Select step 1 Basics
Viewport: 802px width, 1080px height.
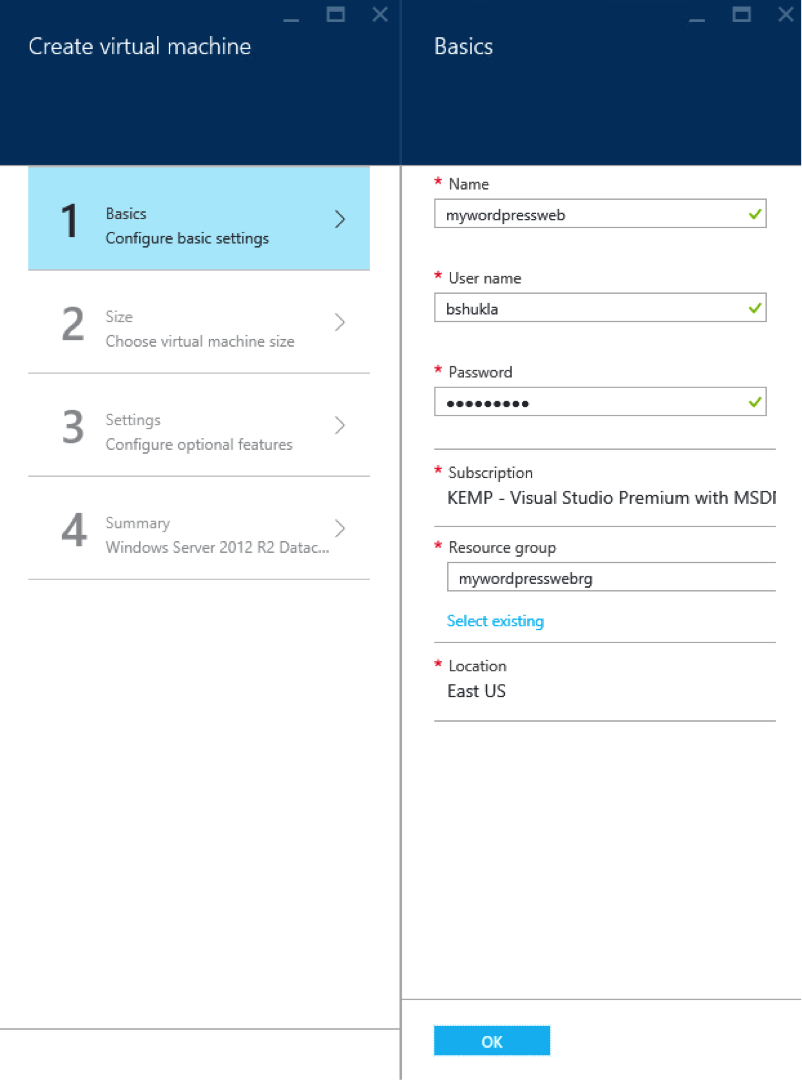198,219
